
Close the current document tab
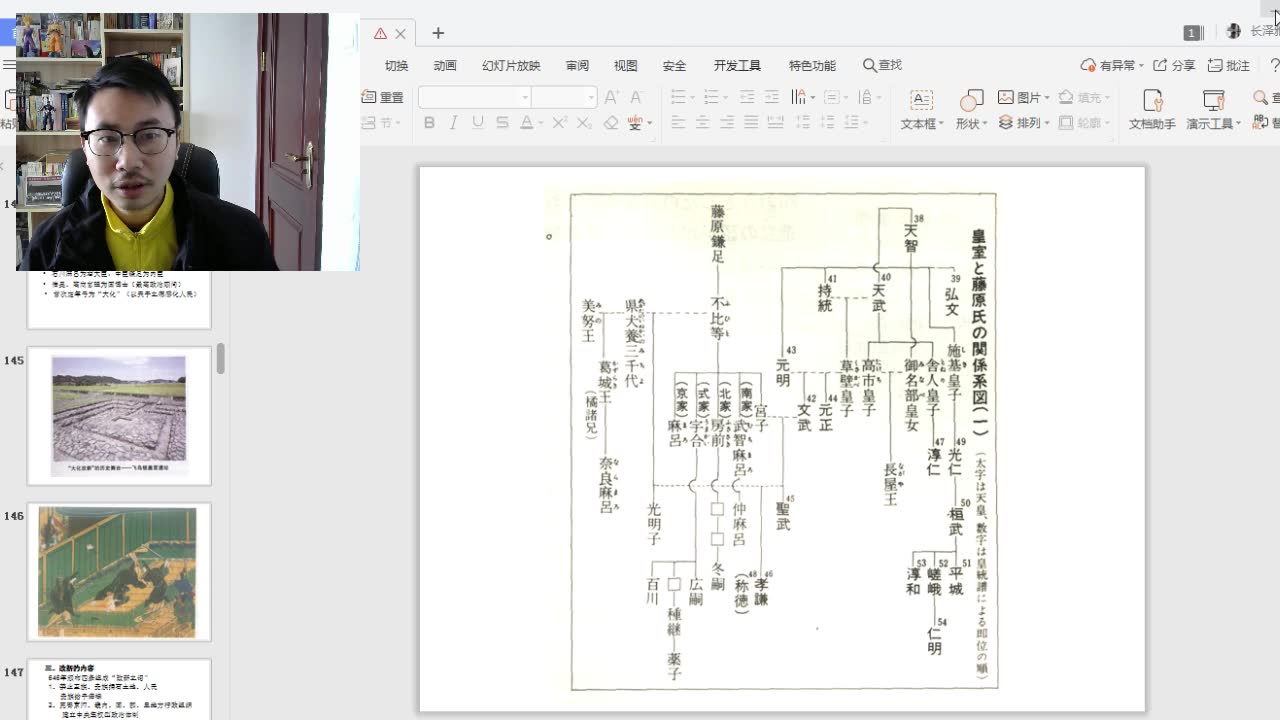click(x=401, y=33)
